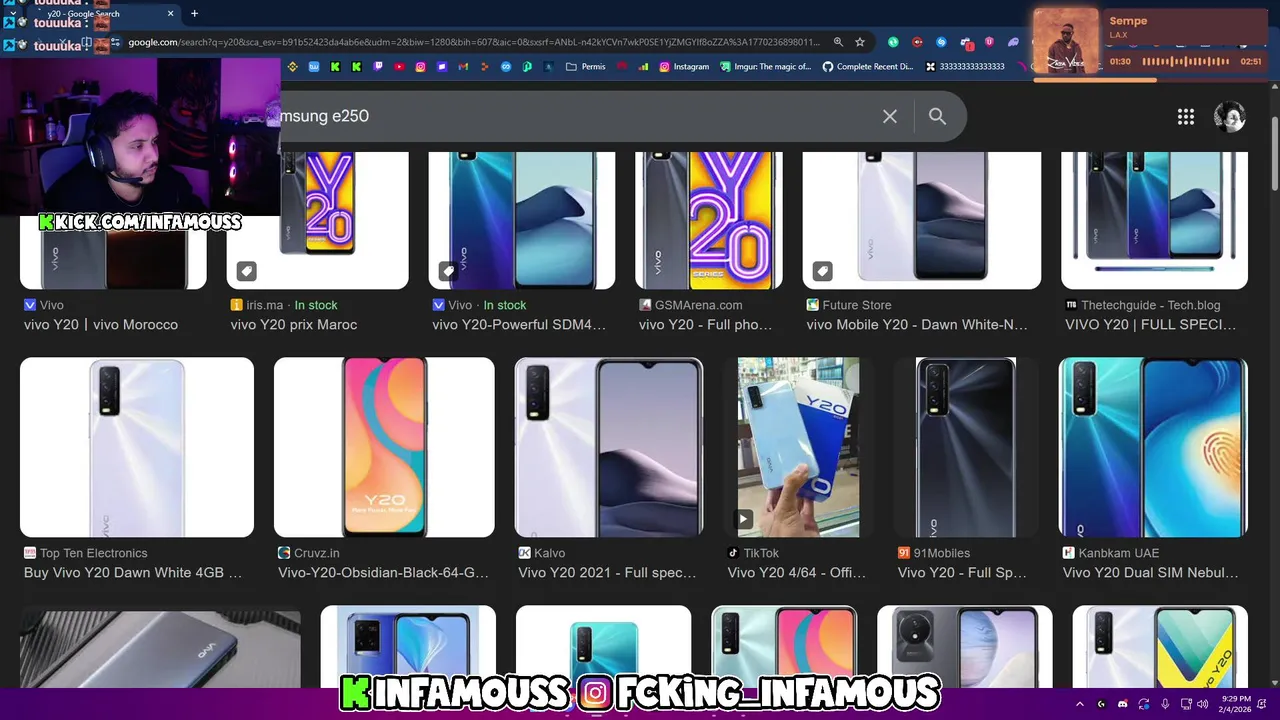Screen dimensions: 1280x720
Task: Open the network status tray icon
Action: point(1186,704)
